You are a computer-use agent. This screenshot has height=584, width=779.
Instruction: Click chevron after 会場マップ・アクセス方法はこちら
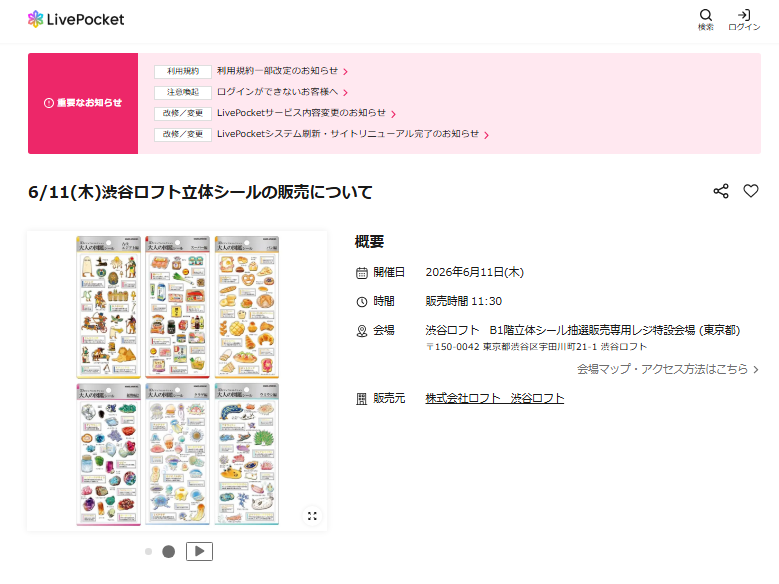click(756, 370)
